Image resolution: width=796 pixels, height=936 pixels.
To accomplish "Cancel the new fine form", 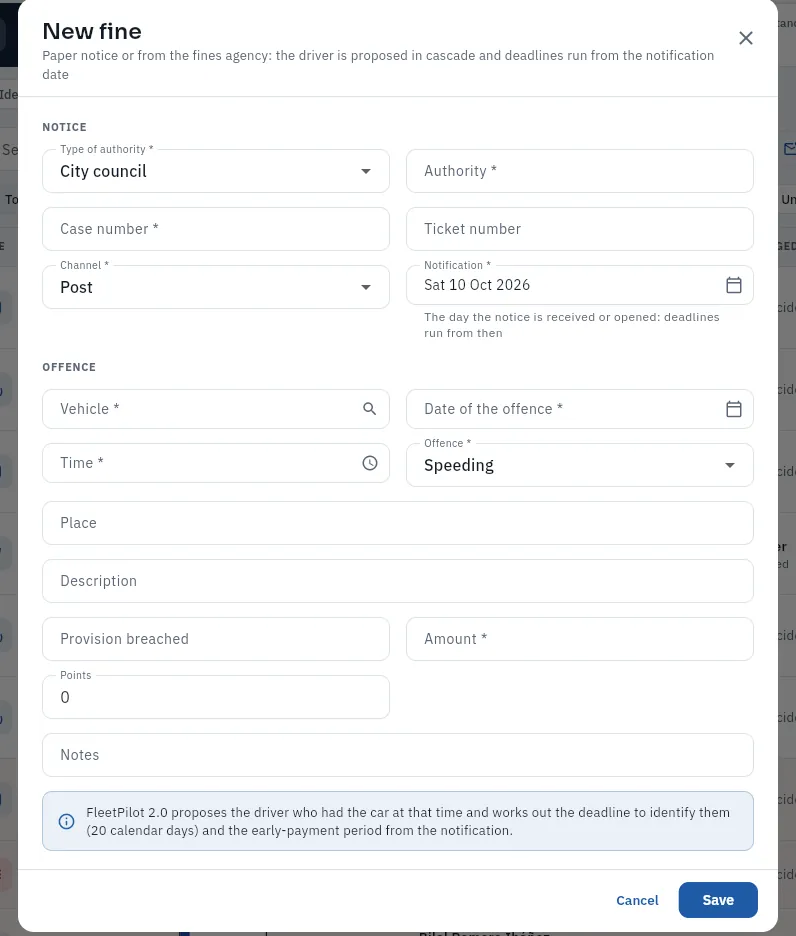I will (x=637, y=900).
